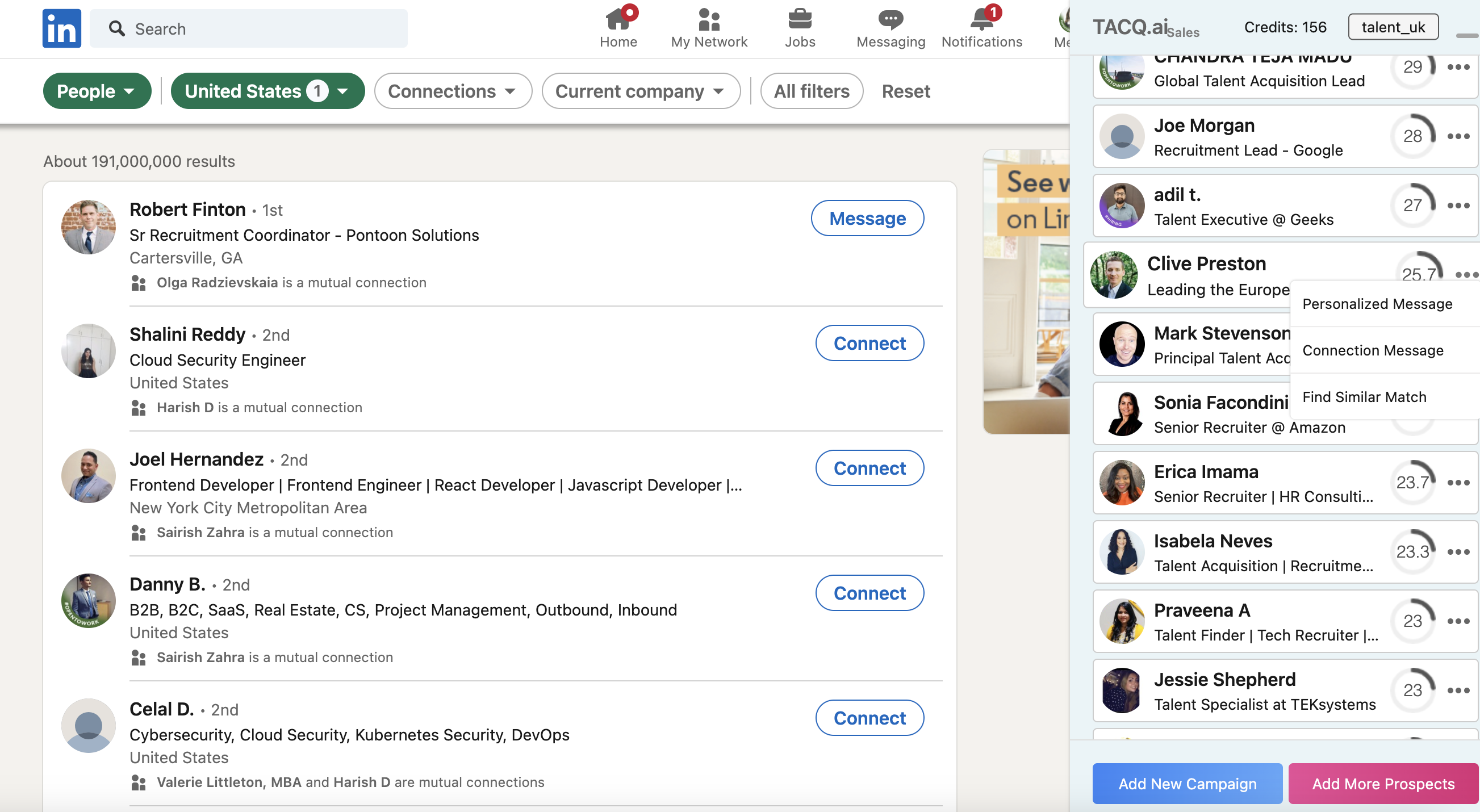Open Shalini Reddy profile photo

coord(89,351)
